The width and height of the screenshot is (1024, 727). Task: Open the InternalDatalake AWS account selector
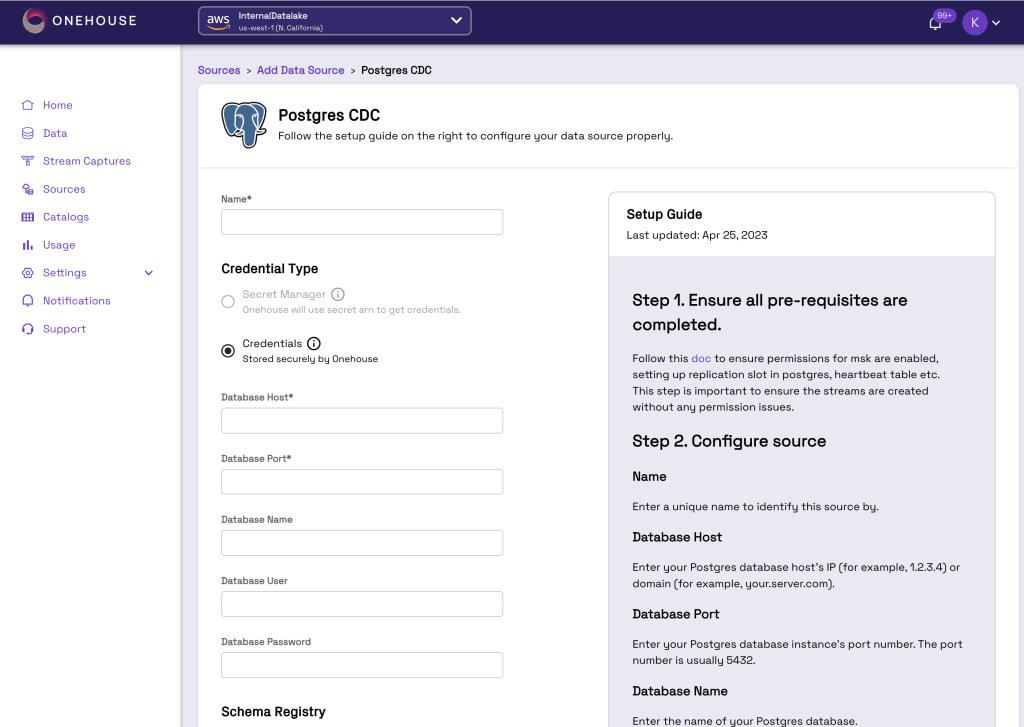coord(334,20)
